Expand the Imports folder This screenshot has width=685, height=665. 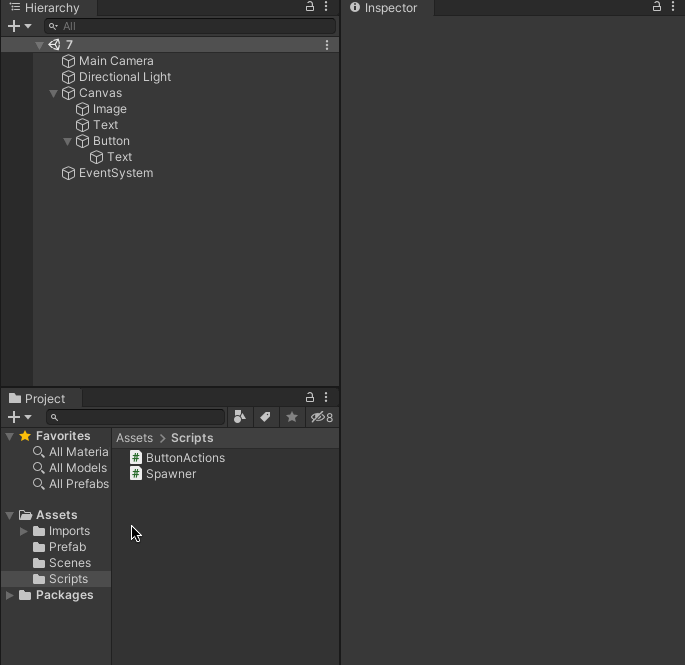[x=24, y=531]
